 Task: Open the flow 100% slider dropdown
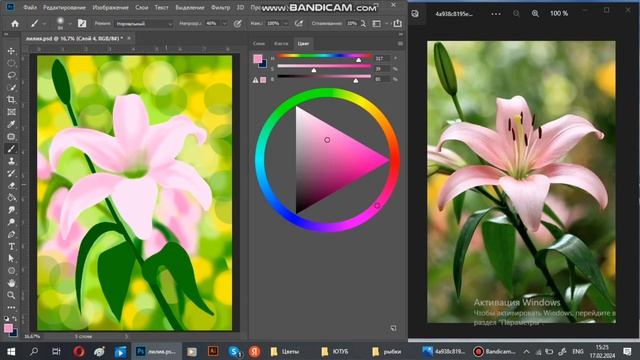(x=285, y=24)
